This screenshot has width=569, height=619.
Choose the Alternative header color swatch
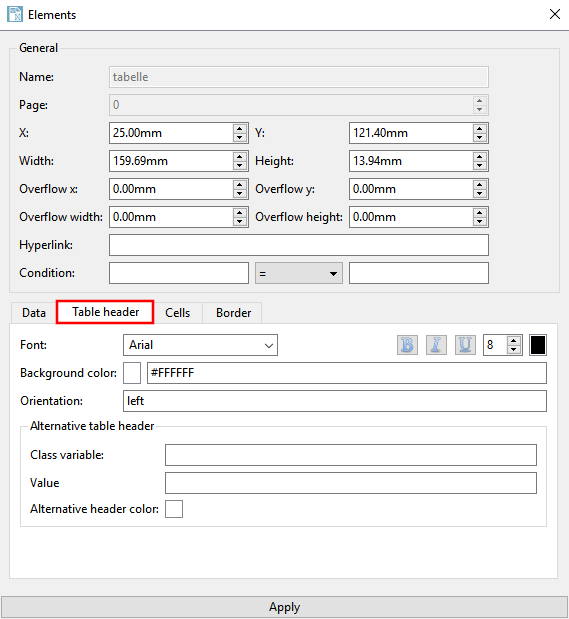coord(174,509)
